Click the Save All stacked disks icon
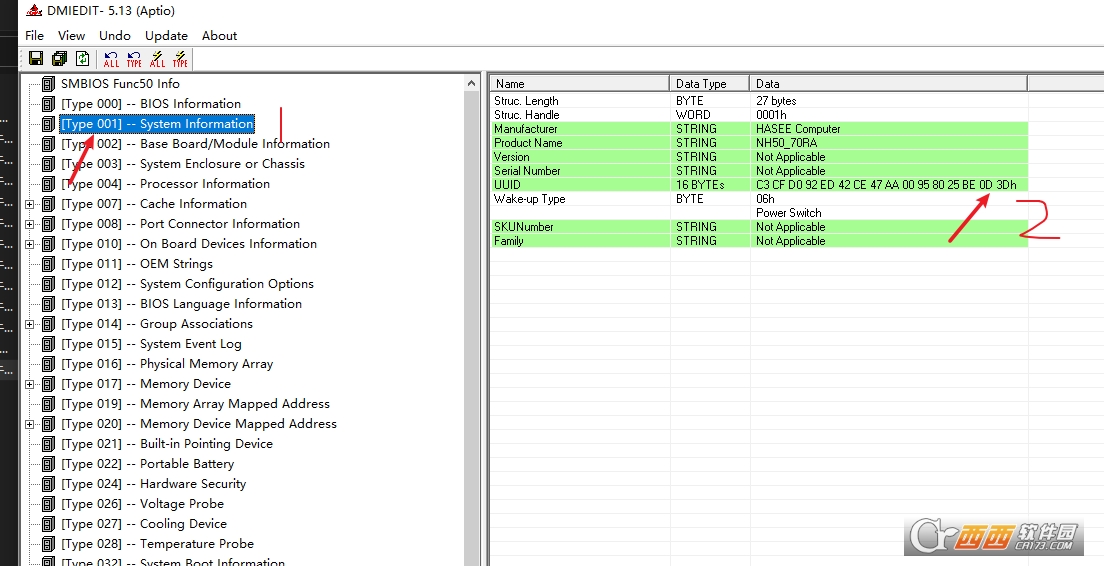 pos(59,59)
